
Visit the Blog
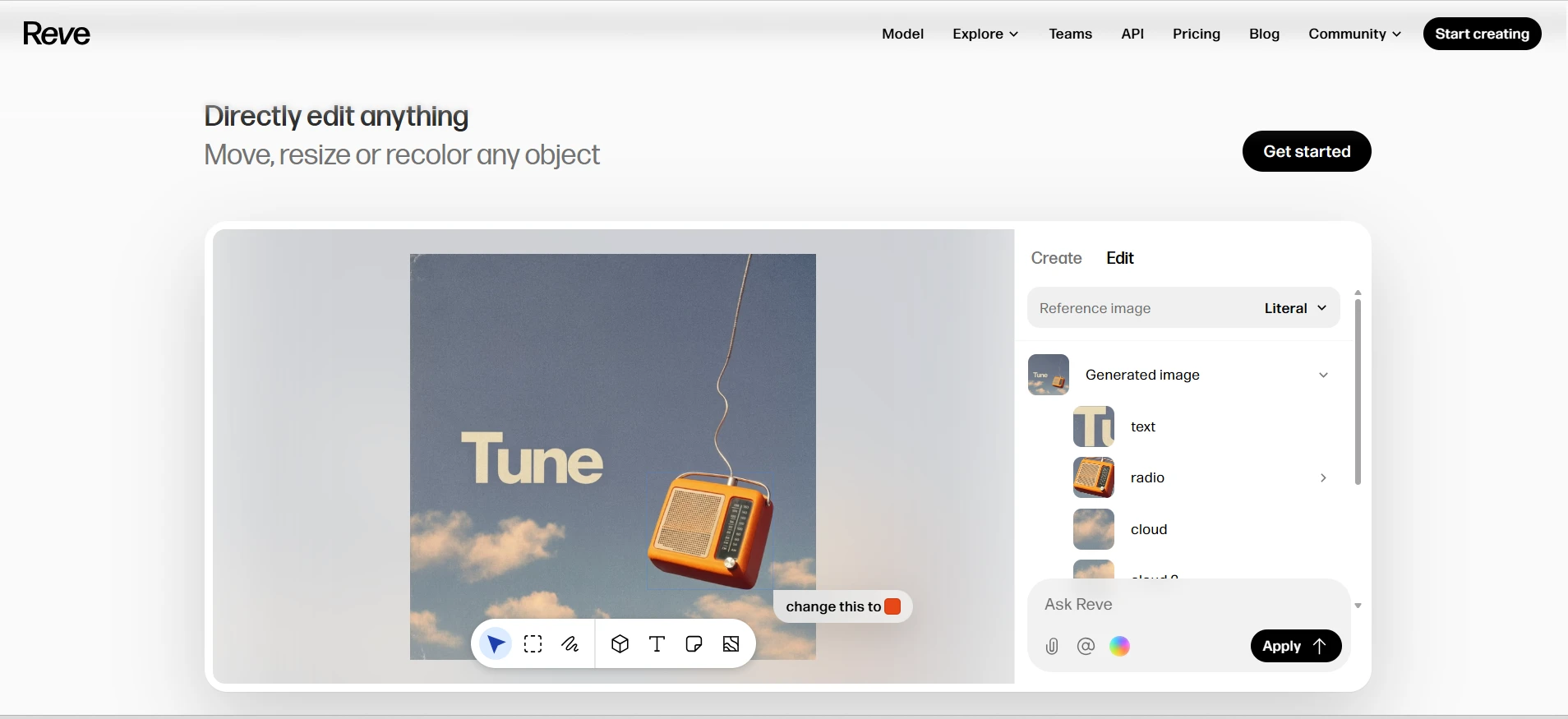pyautogui.click(x=1264, y=34)
